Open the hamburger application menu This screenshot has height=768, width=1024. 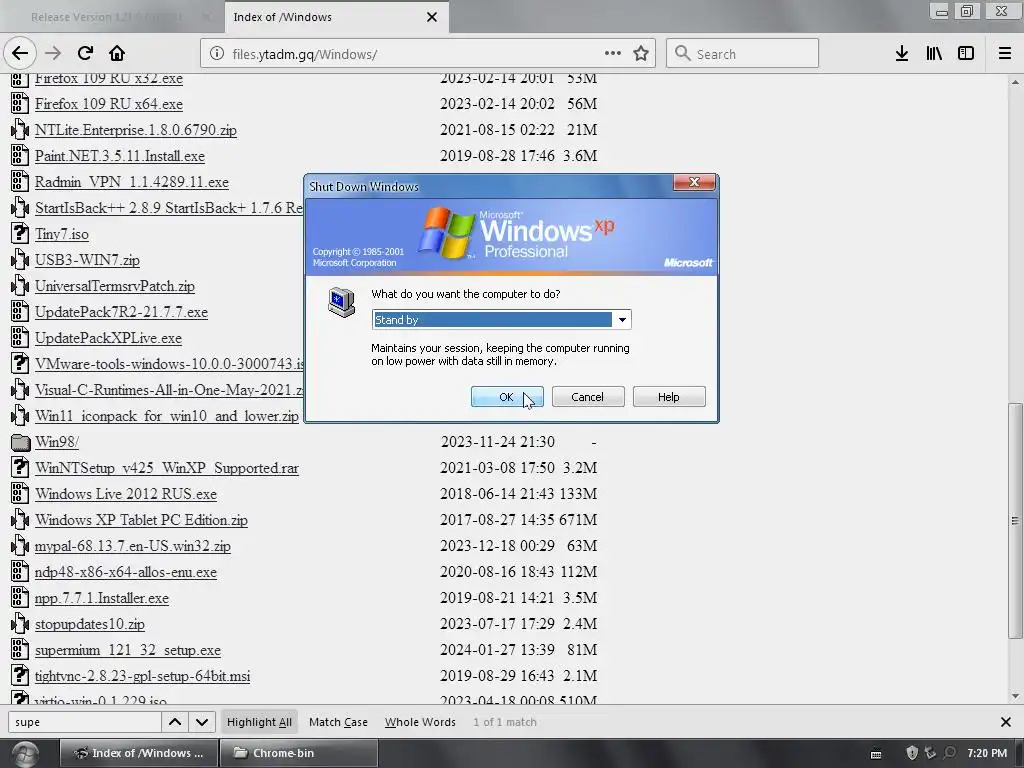(x=1005, y=54)
